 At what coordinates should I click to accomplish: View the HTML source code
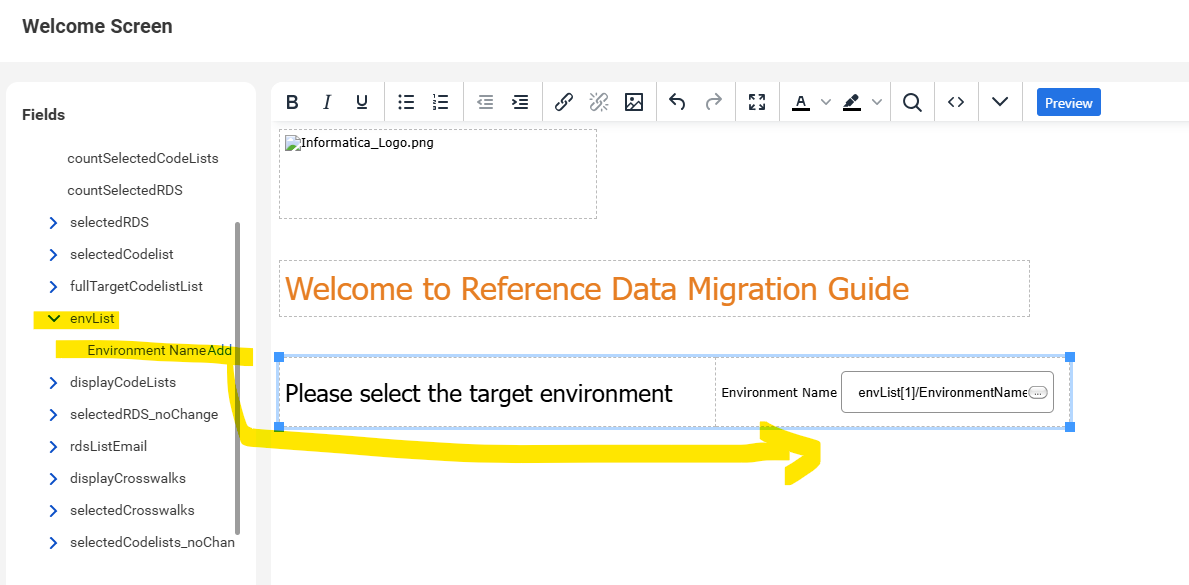pos(956,102)
